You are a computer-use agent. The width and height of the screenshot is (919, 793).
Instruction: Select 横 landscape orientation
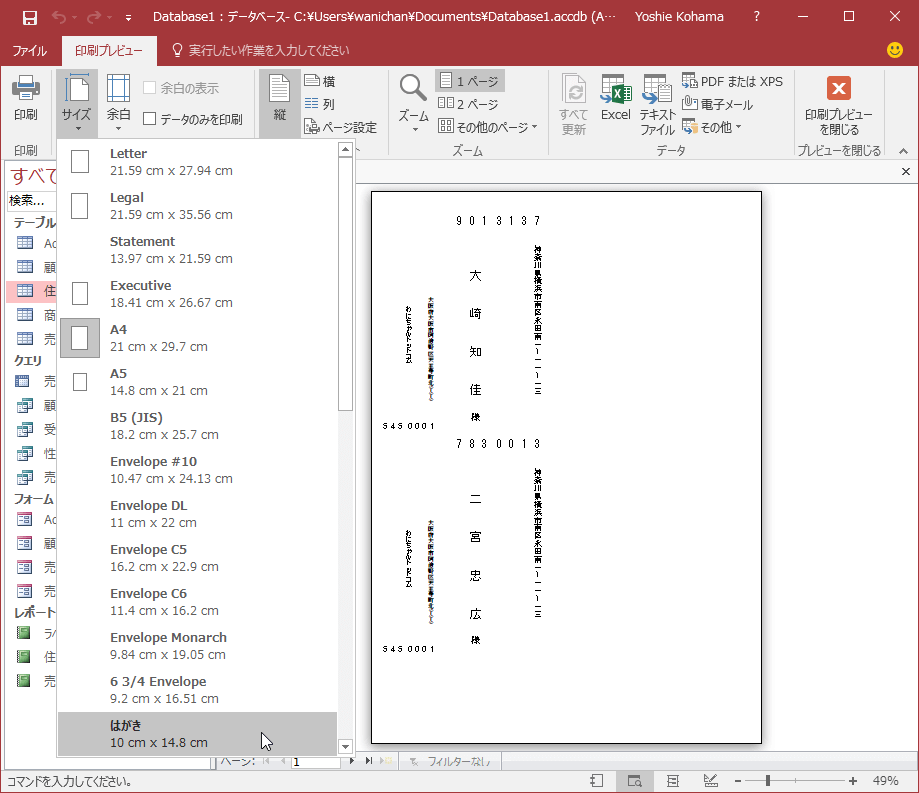(x=321, y=81)
